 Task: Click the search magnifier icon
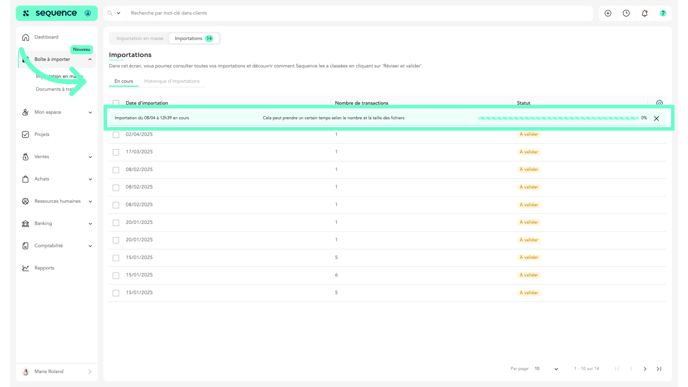click(x=110, y=13)
